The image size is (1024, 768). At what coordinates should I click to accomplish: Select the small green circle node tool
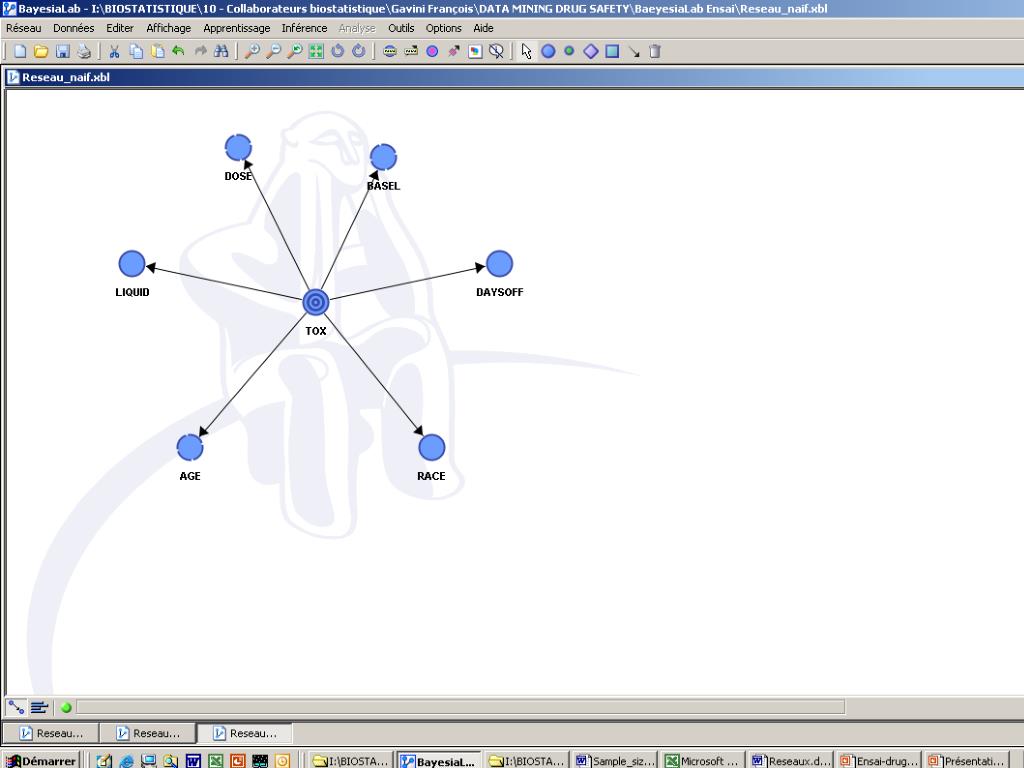point(569,51)
